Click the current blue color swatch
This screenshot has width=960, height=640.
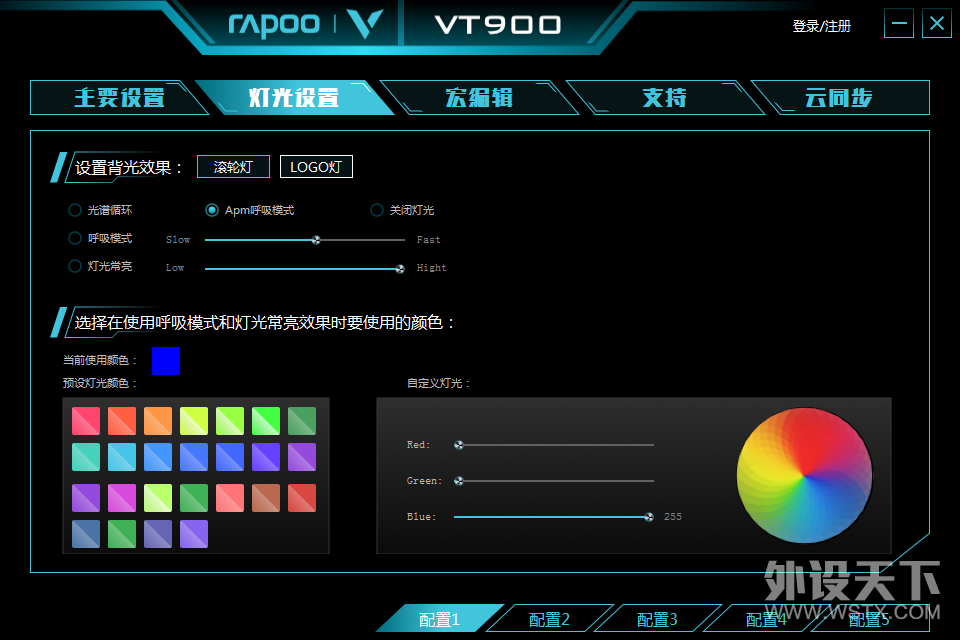point(166,361)
